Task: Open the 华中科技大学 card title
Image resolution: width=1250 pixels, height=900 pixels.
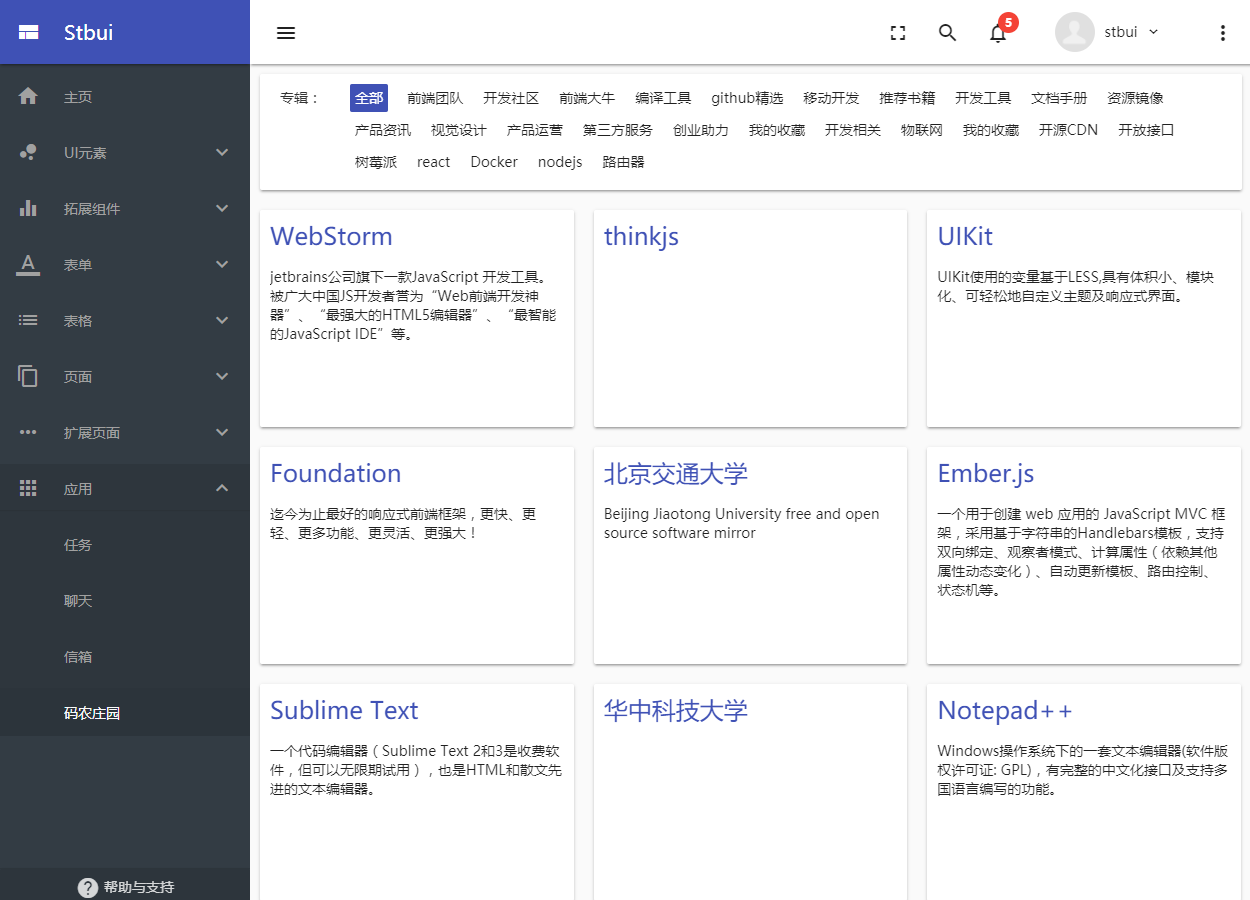Action: (x=676, y=710)
